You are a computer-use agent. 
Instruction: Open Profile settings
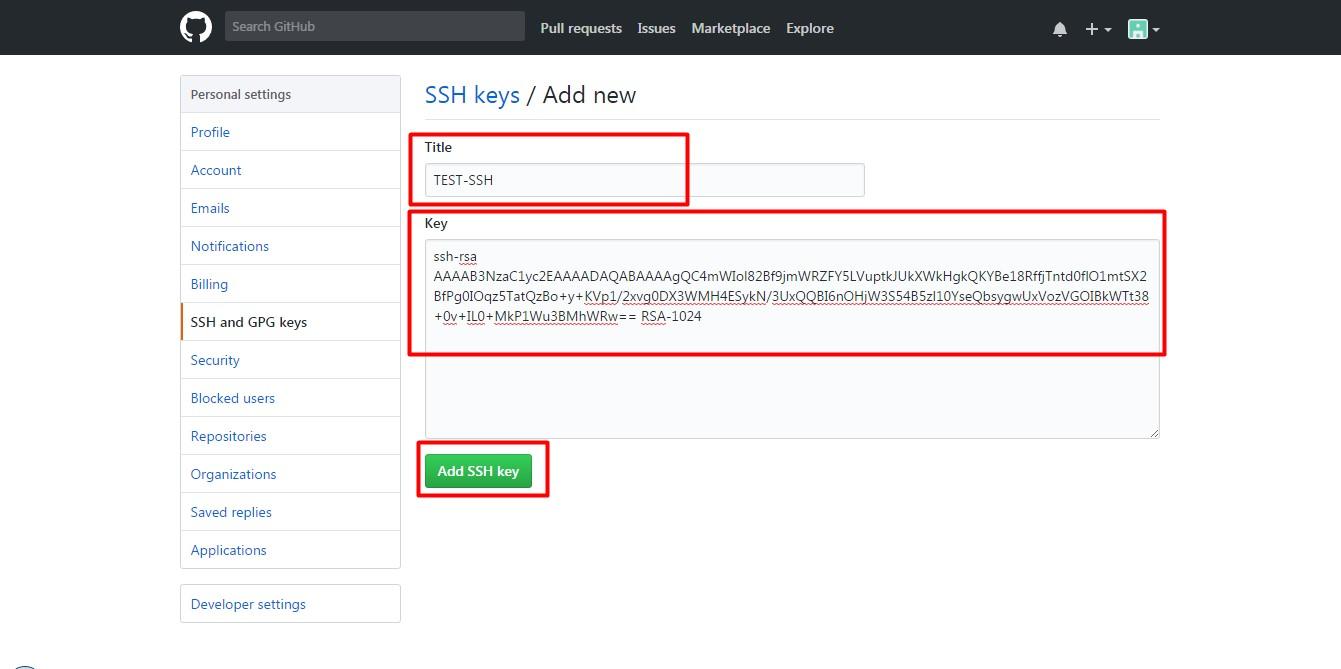290,132
